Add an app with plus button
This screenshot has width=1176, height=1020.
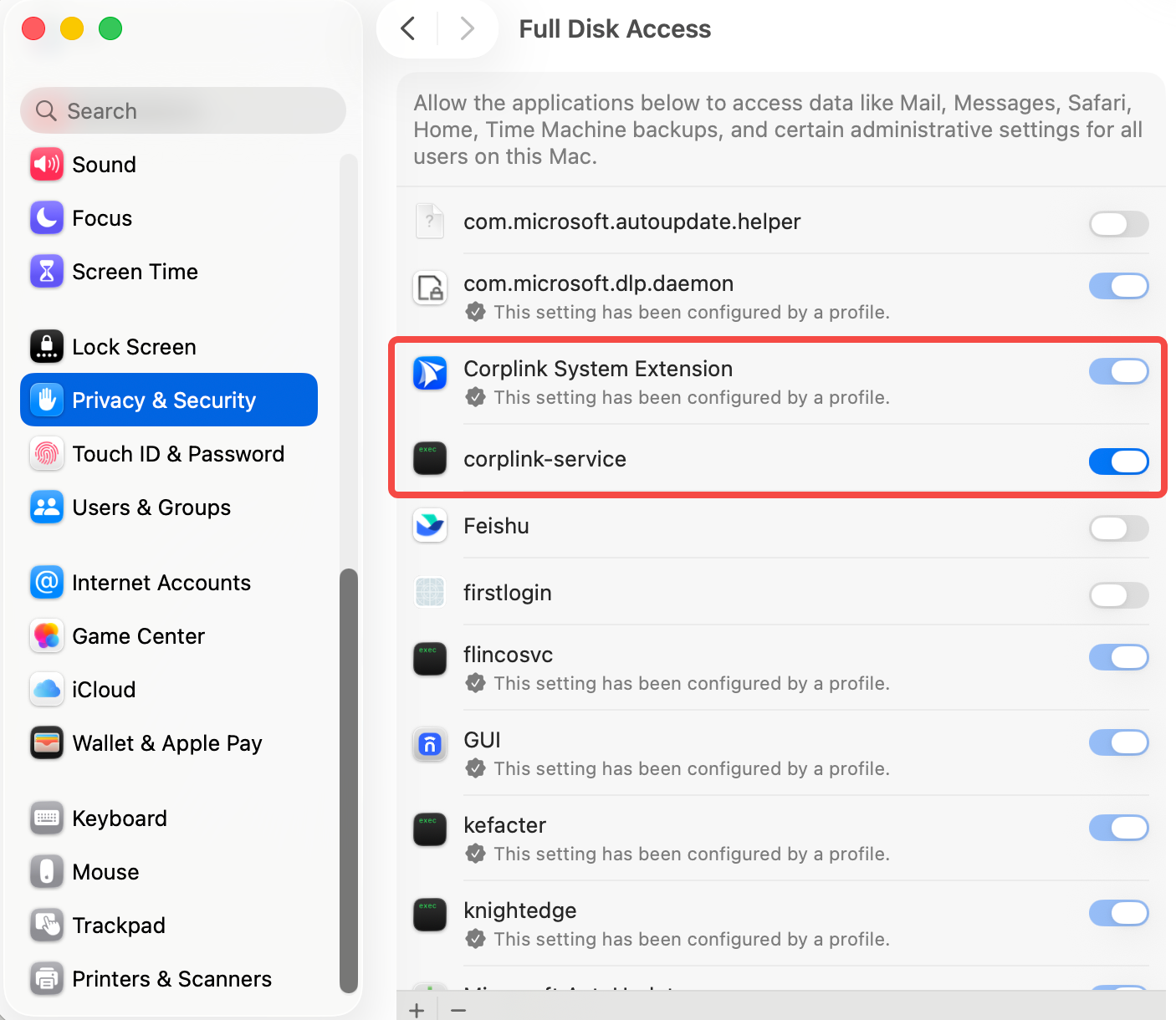[417, 1010]
